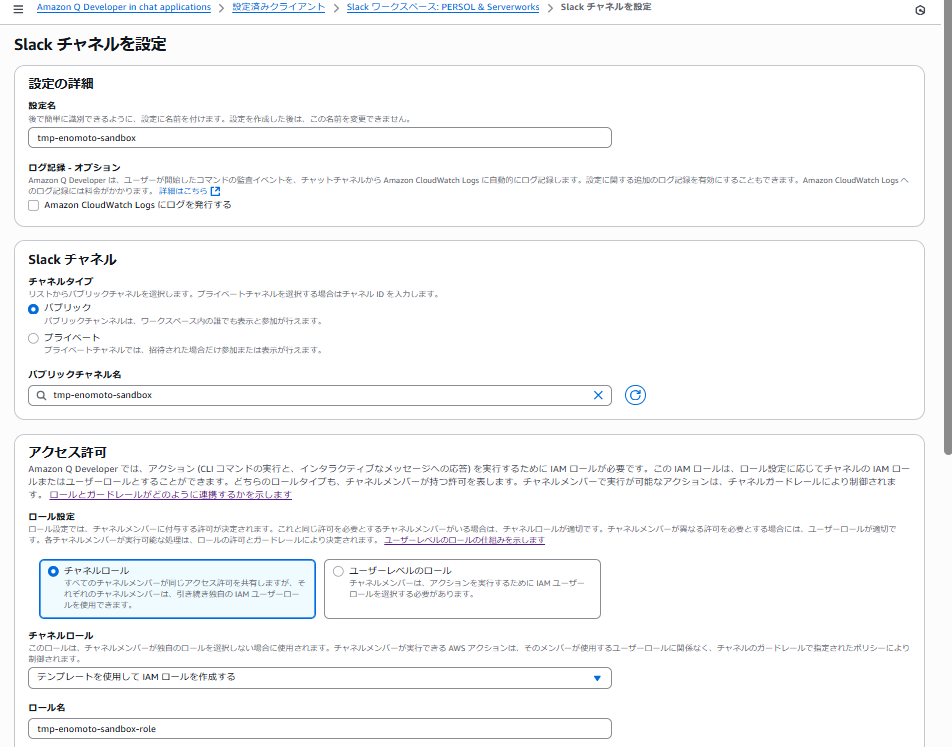The image size is (952, 747).
Task: Refresh the public channel list
Action: [x=635, y=395]
